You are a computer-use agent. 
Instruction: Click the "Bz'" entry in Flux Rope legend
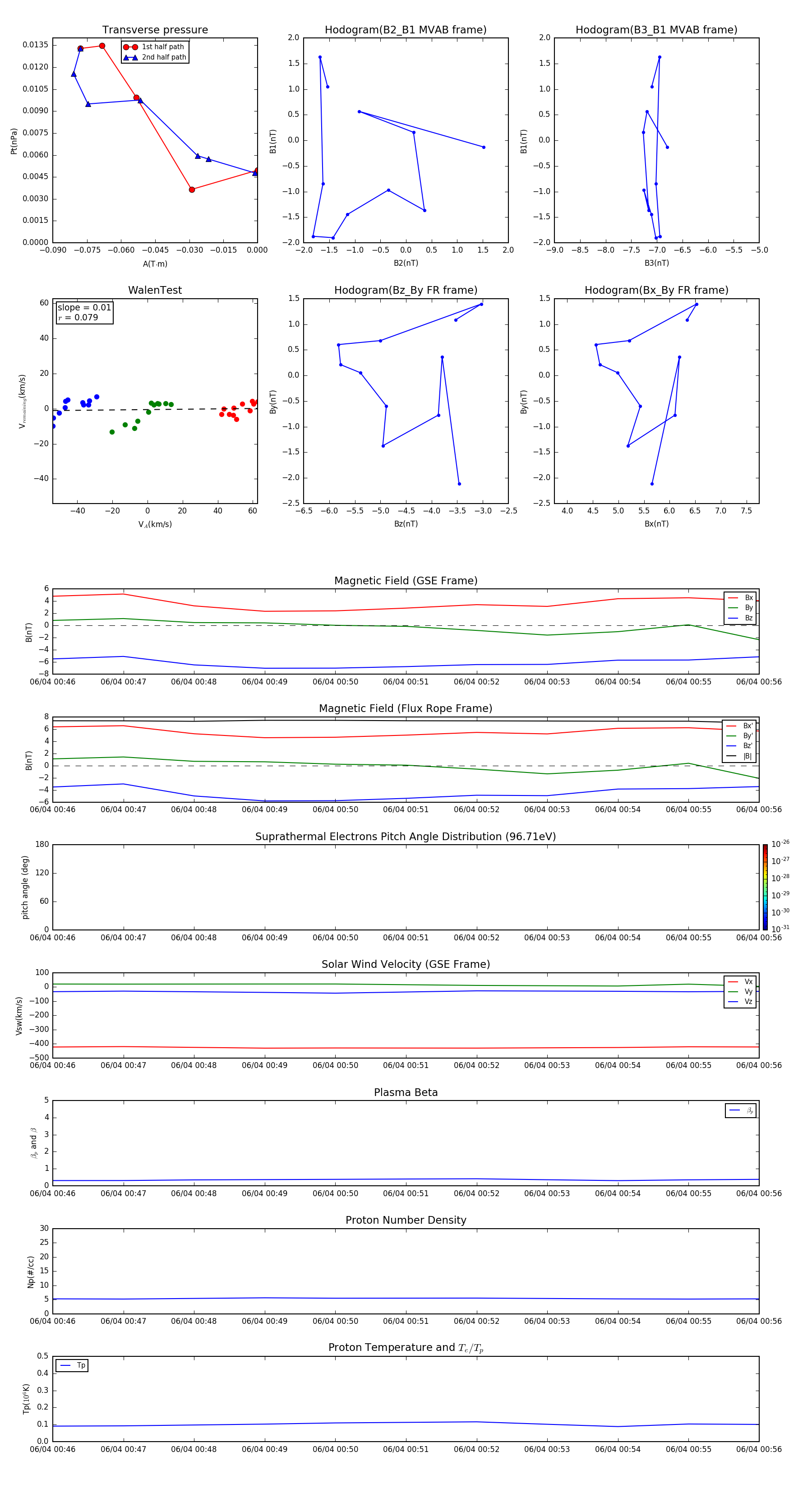click(739, 746)
